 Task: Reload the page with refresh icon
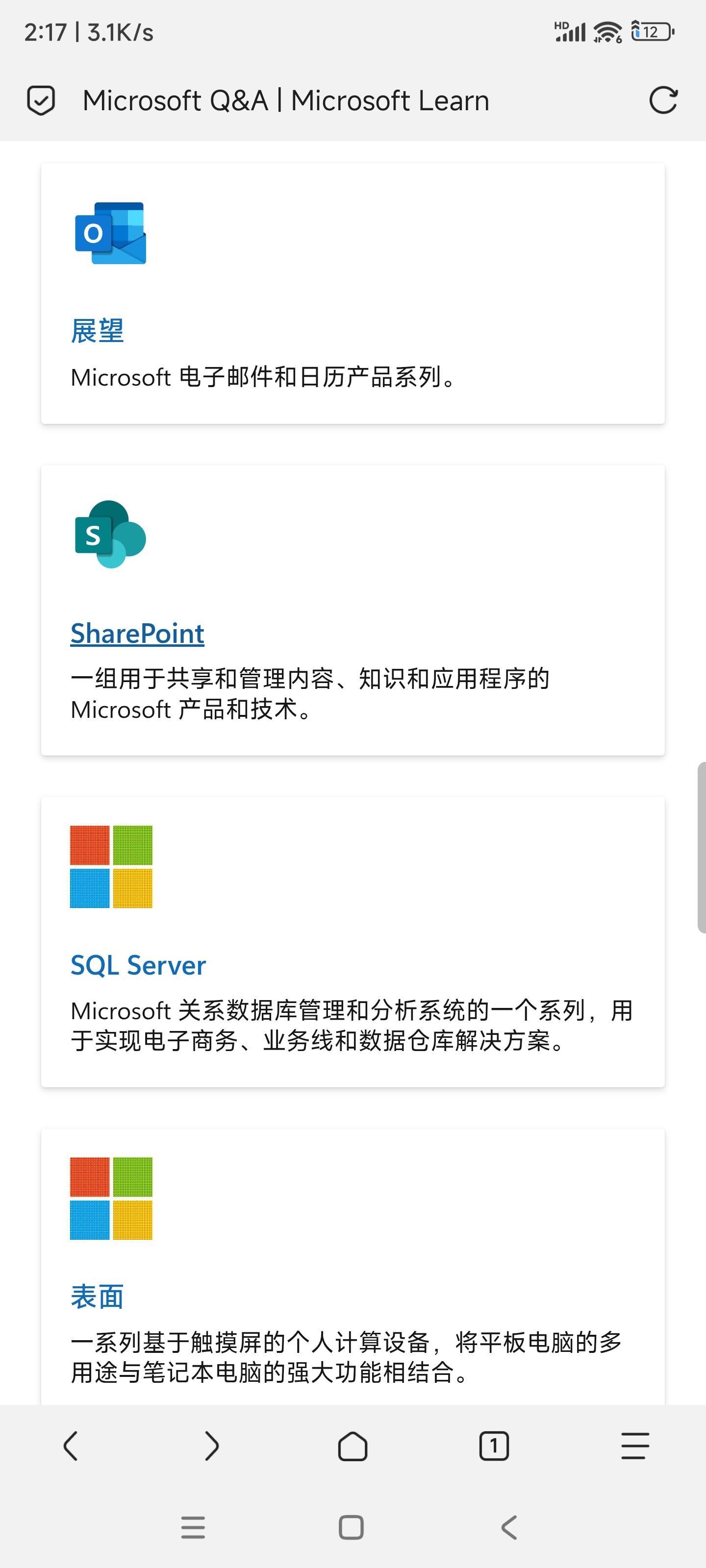(x=663, y=100)
